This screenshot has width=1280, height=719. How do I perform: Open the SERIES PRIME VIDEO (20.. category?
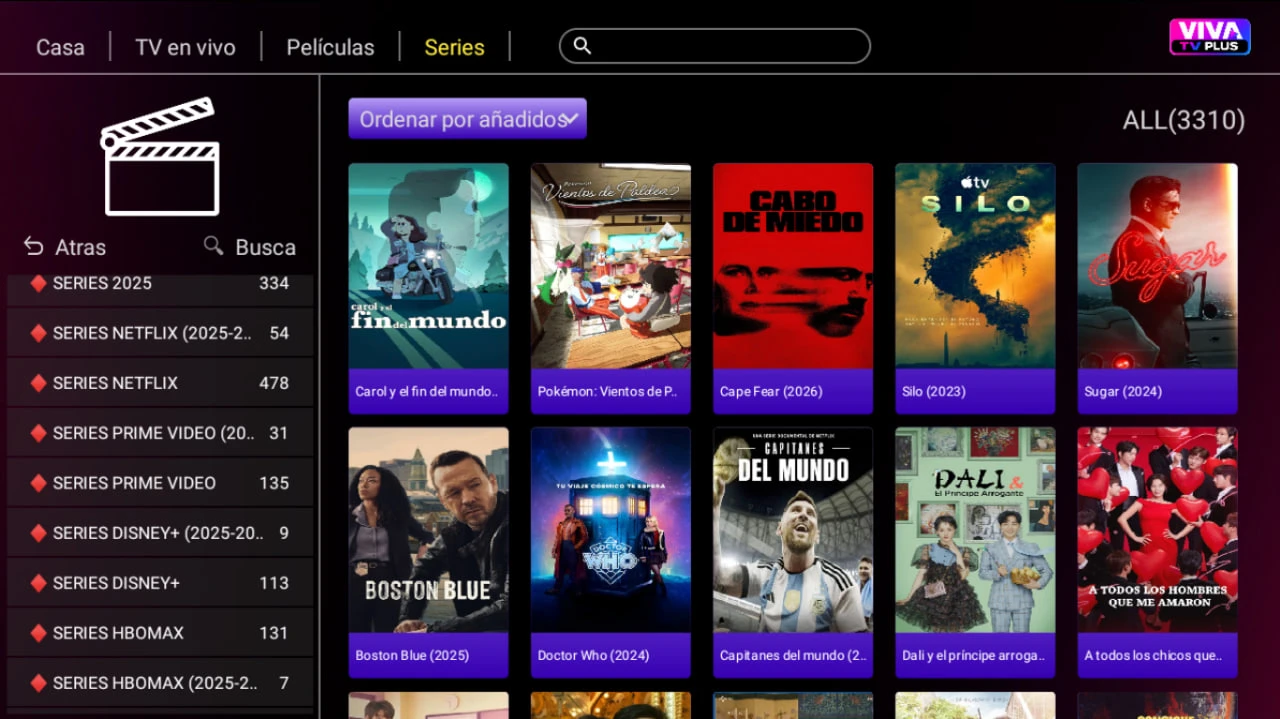click(x=160, y=433)
